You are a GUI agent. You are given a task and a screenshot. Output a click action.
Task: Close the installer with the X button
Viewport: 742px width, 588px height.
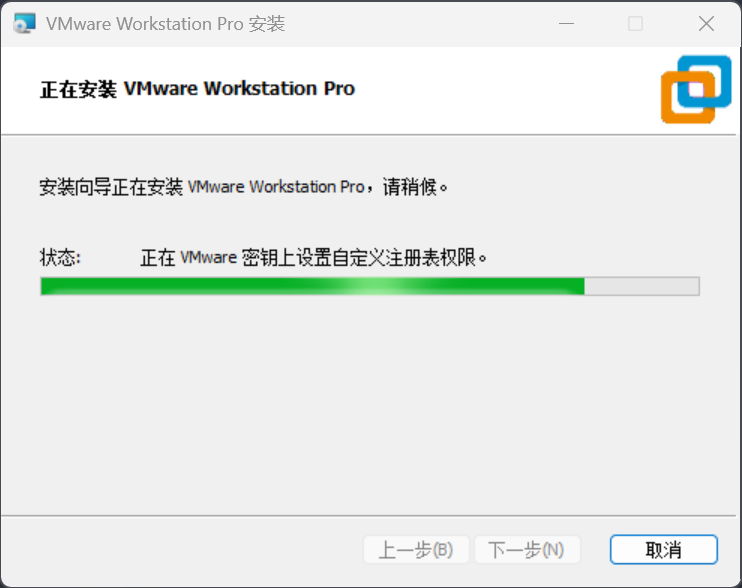(706, 23)
